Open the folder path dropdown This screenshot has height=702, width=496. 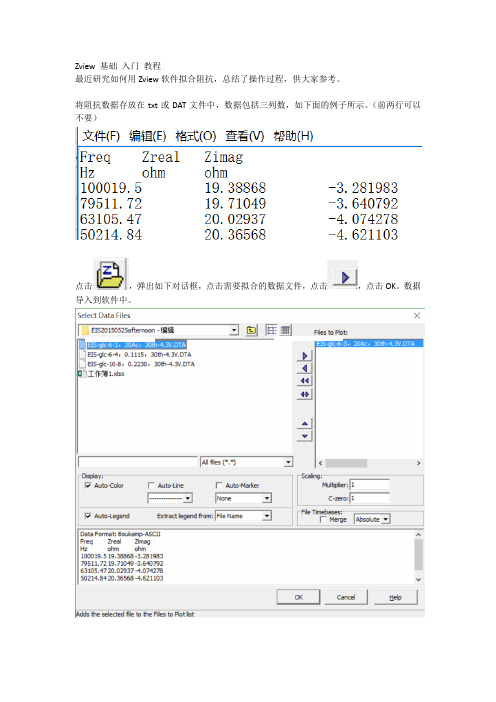(x=234, y=330)
